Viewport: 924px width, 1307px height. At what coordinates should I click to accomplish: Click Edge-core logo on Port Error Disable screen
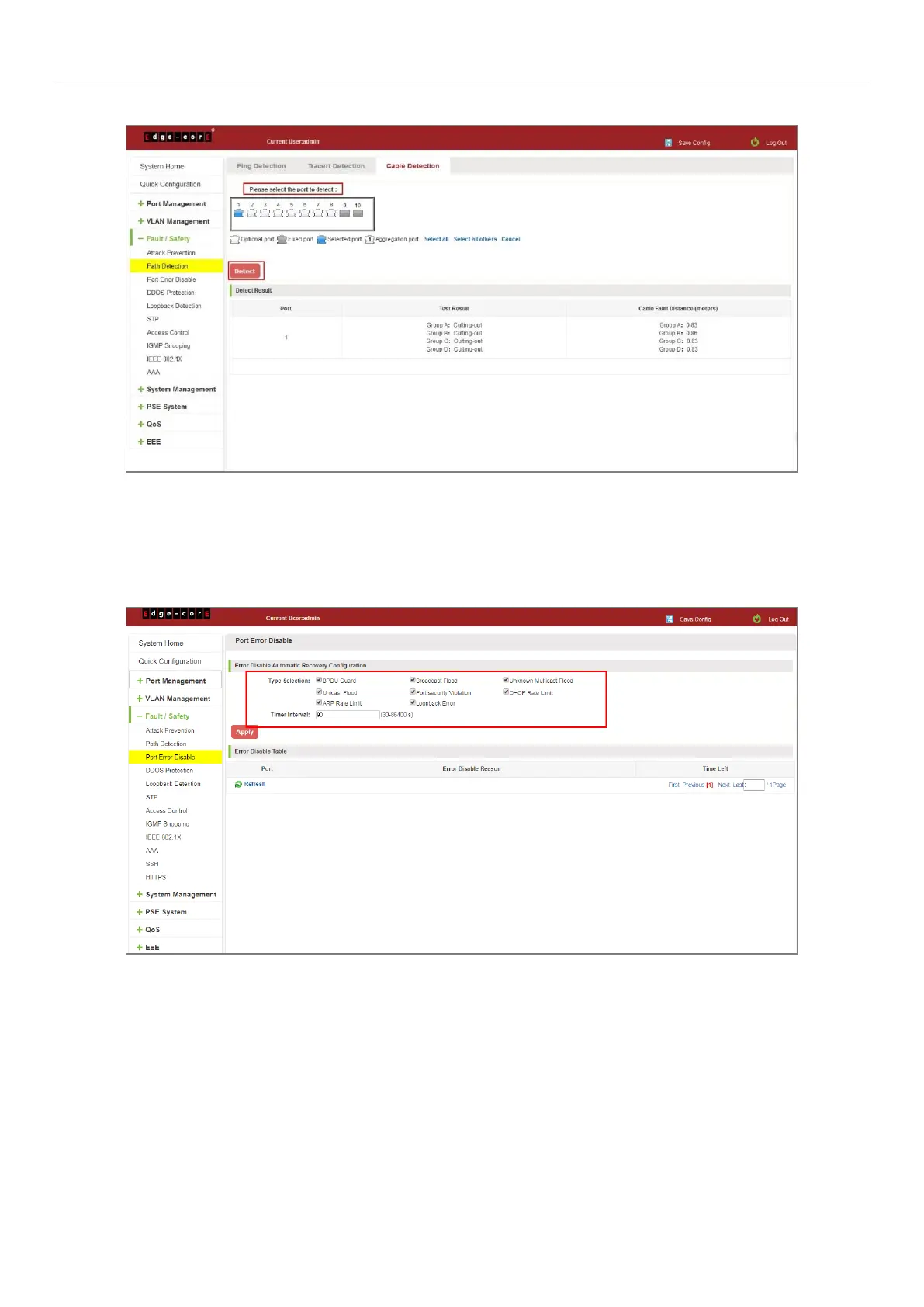[x=176, y=613]
